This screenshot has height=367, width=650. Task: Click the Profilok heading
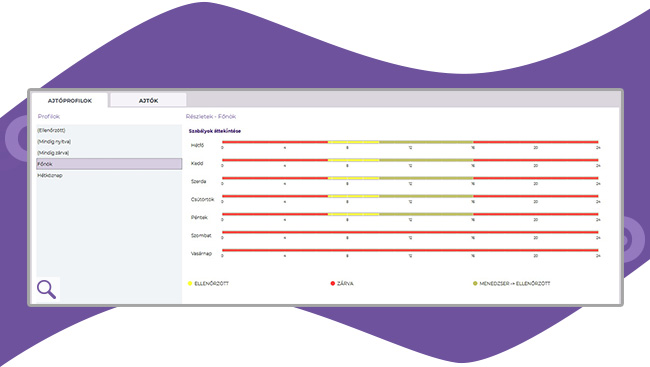click(49, 117)
